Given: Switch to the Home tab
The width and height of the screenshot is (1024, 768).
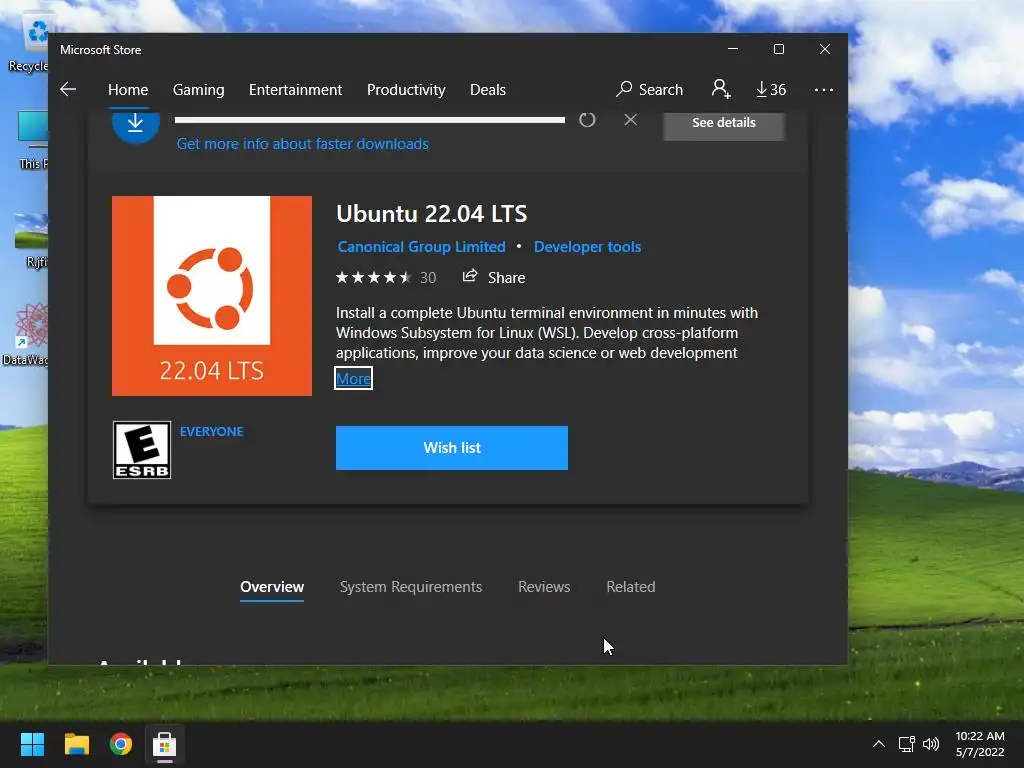Looking at the screenshot, I should [128, 89].
